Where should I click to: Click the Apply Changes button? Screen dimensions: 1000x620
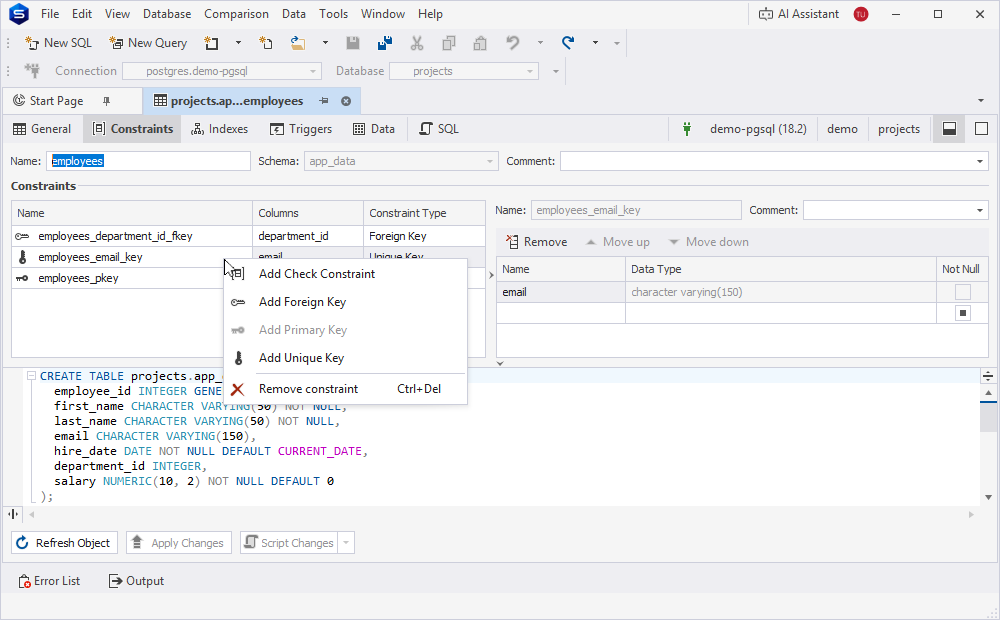tap(179, 543)
